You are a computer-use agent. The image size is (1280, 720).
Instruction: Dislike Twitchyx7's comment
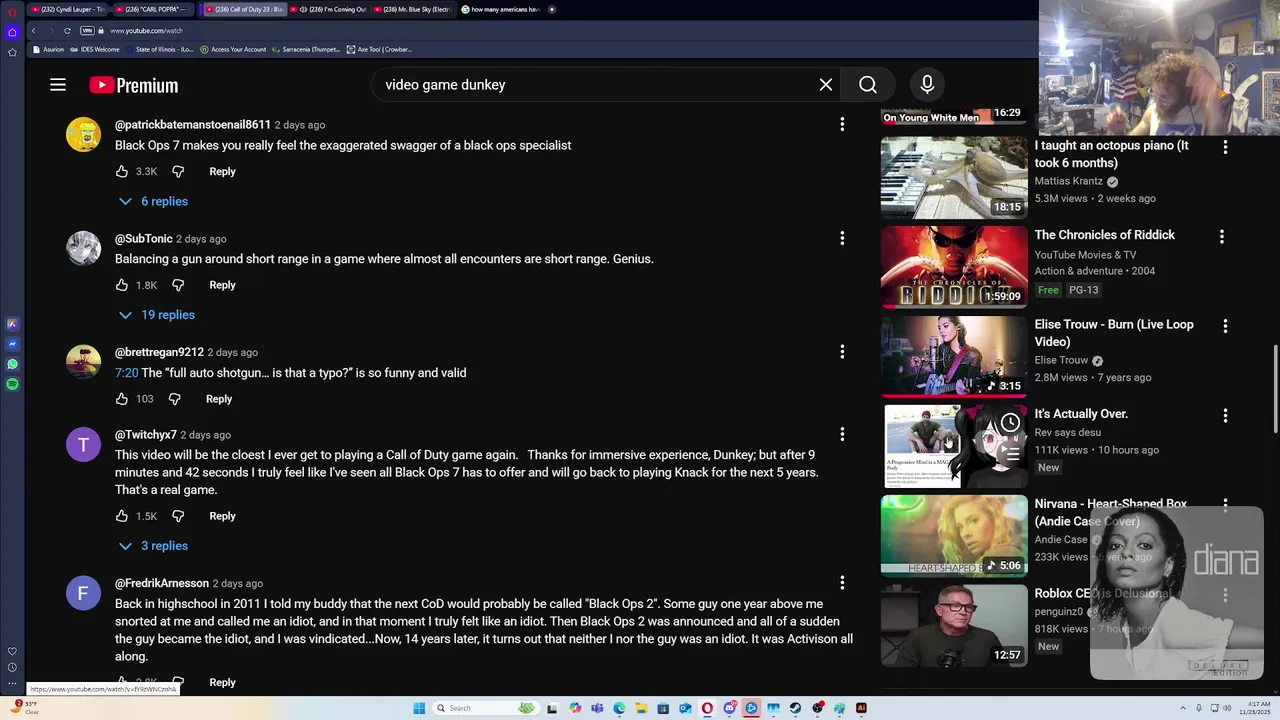(178, 516)
